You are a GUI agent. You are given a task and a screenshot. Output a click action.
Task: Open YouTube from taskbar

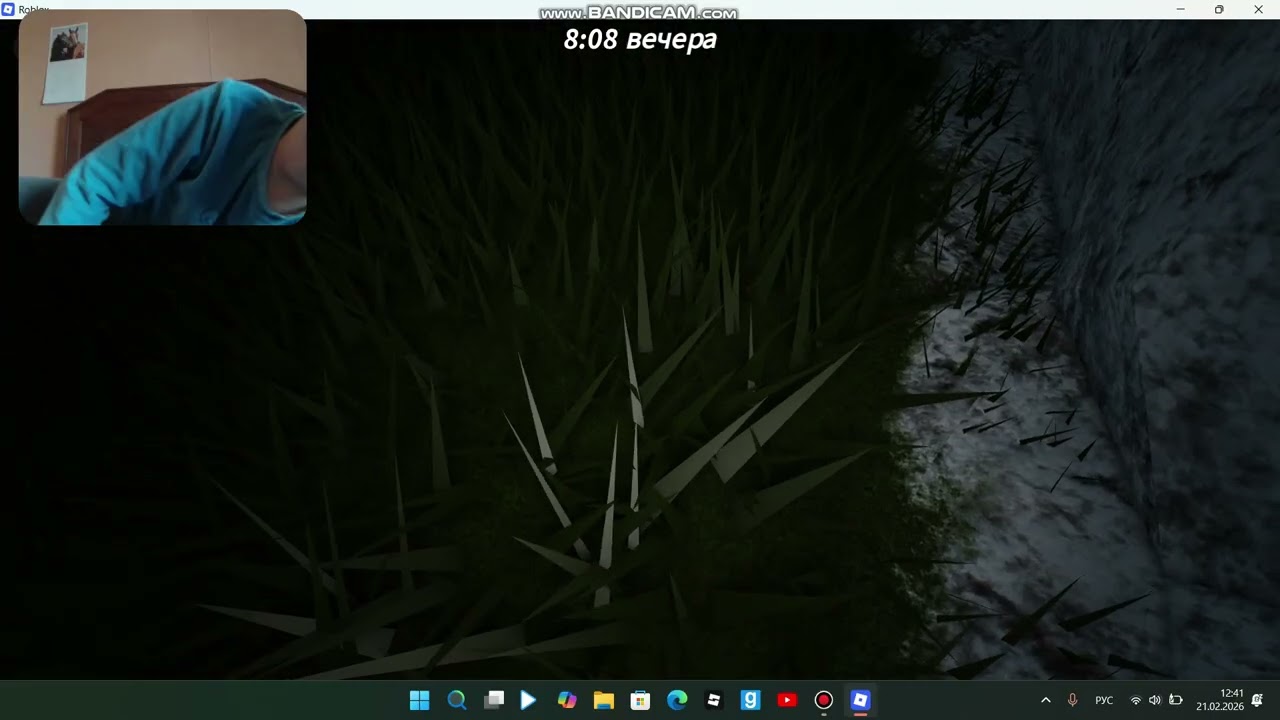787,700
